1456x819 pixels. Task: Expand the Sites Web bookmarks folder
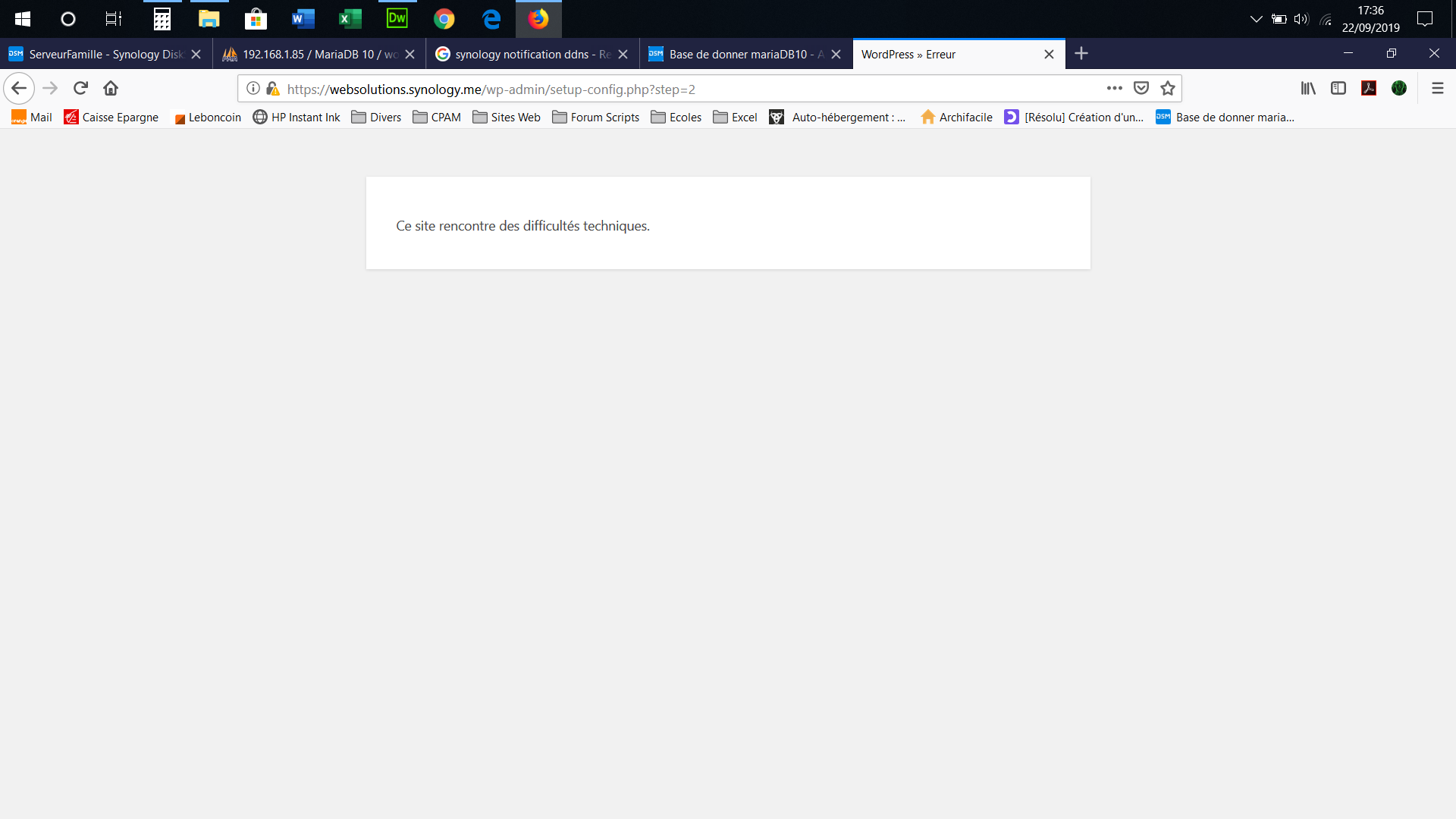click(x=507, y=117)
